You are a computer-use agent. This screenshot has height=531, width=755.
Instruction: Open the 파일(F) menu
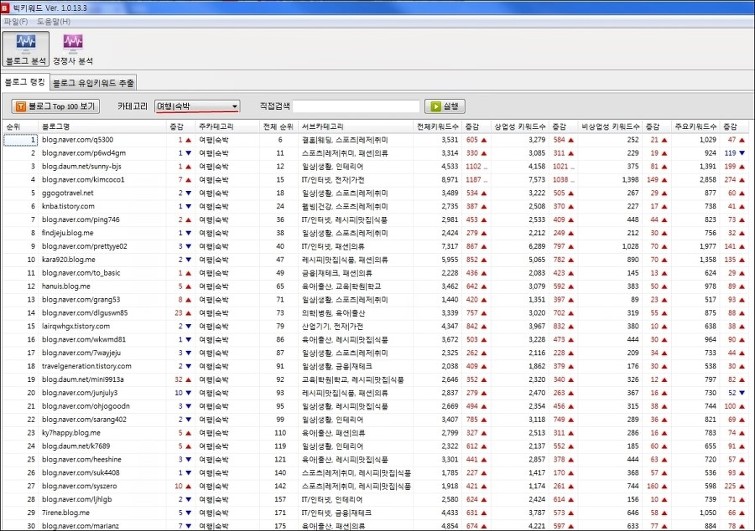[x=16, y=21]
